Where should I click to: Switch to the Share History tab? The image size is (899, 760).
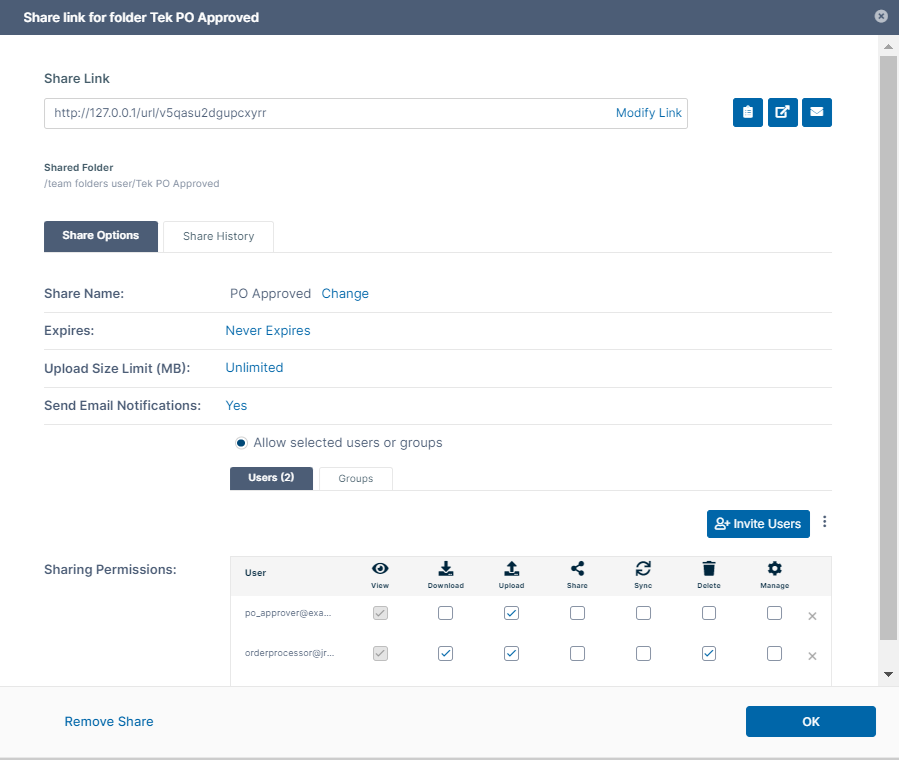pyautogui.click(x=218, y=236)
